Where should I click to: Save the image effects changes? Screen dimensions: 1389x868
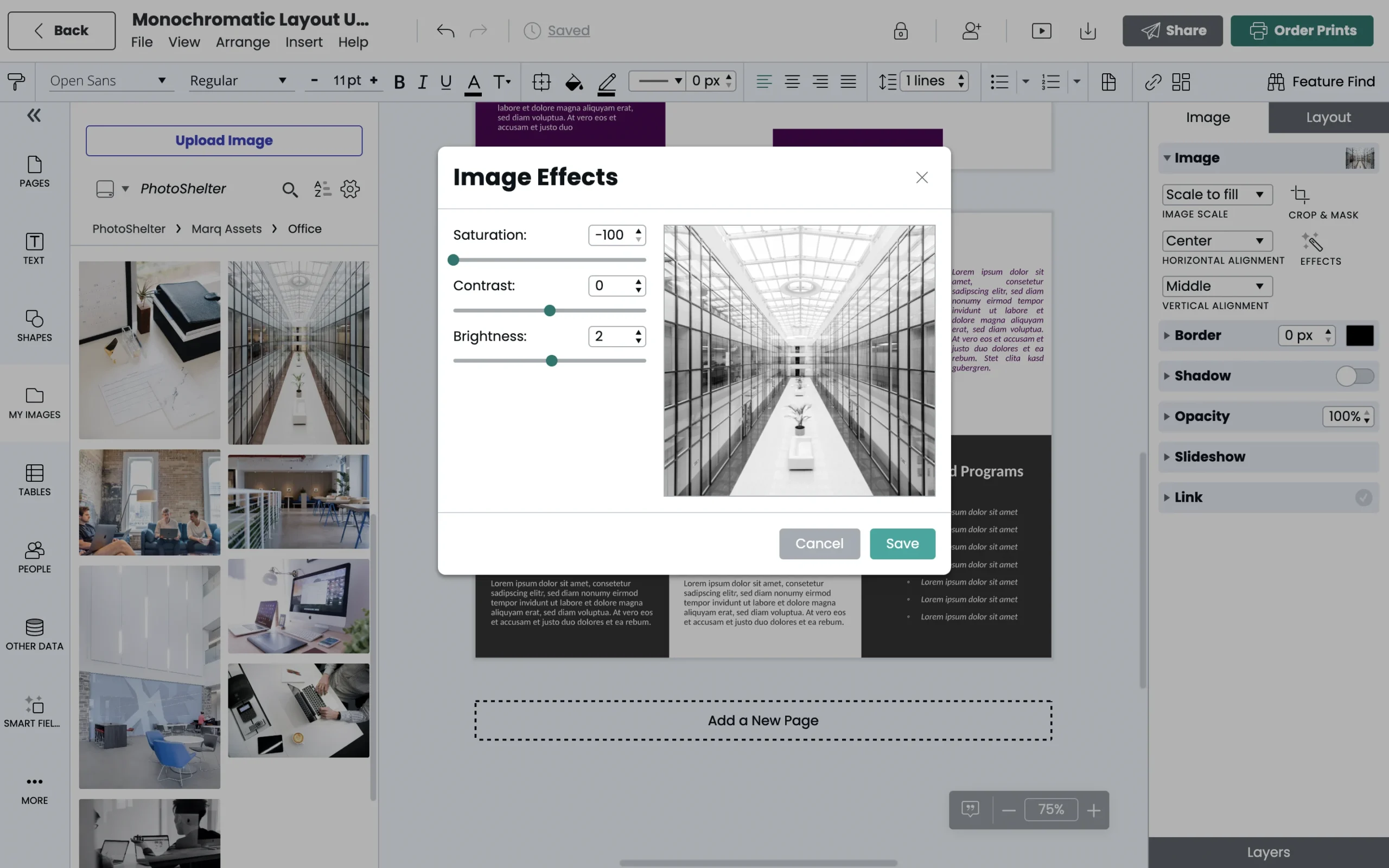tap(902, 543)
